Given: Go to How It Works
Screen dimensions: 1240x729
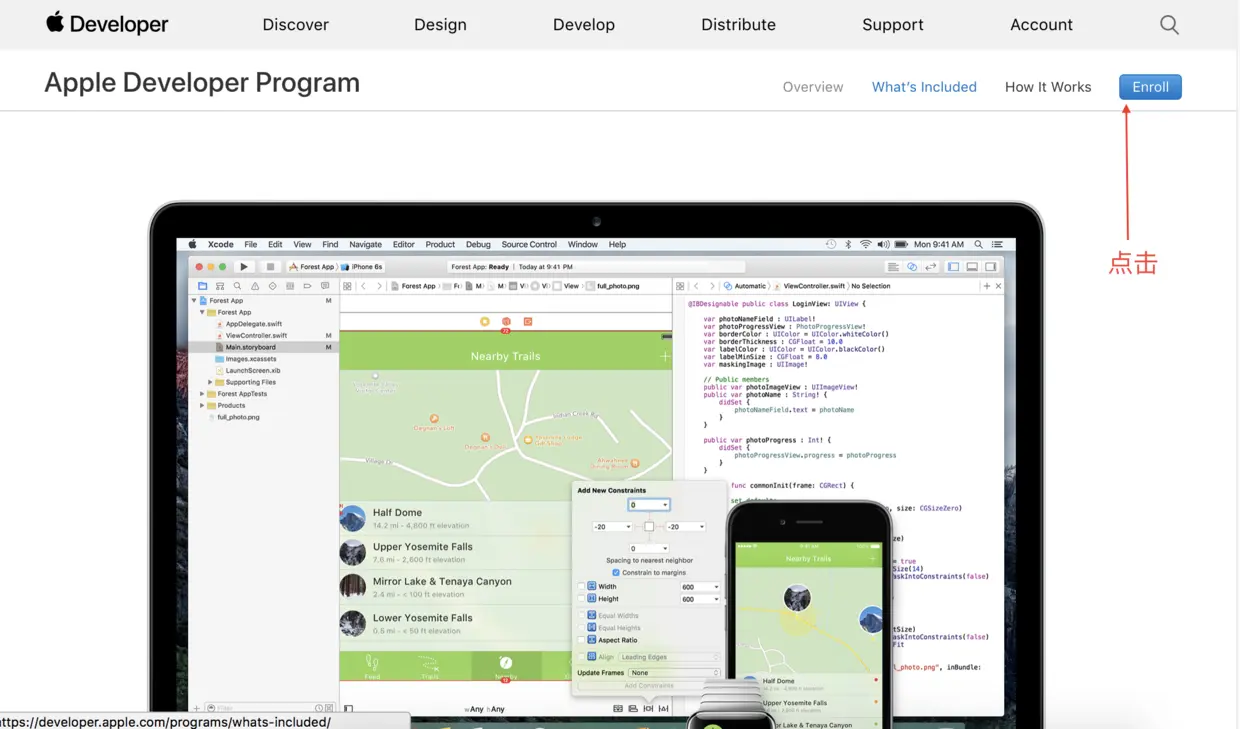Looking at the screenshot, I should (1048, 87).
